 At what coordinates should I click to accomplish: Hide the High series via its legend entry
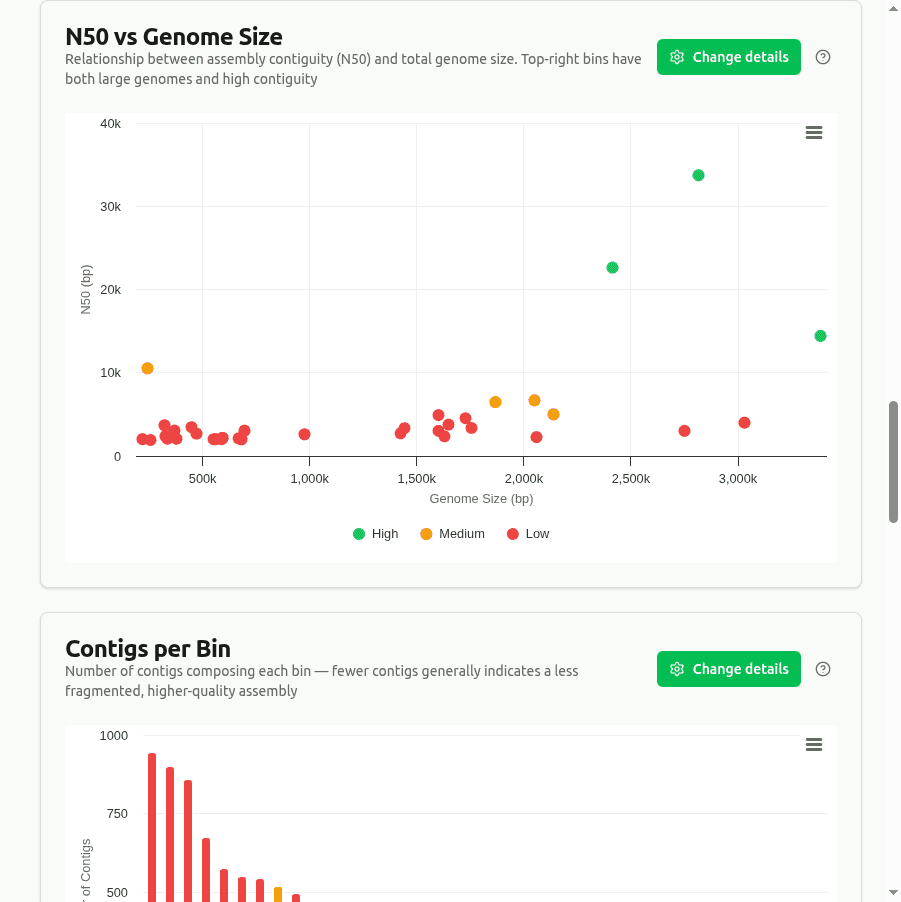[375, 533]
